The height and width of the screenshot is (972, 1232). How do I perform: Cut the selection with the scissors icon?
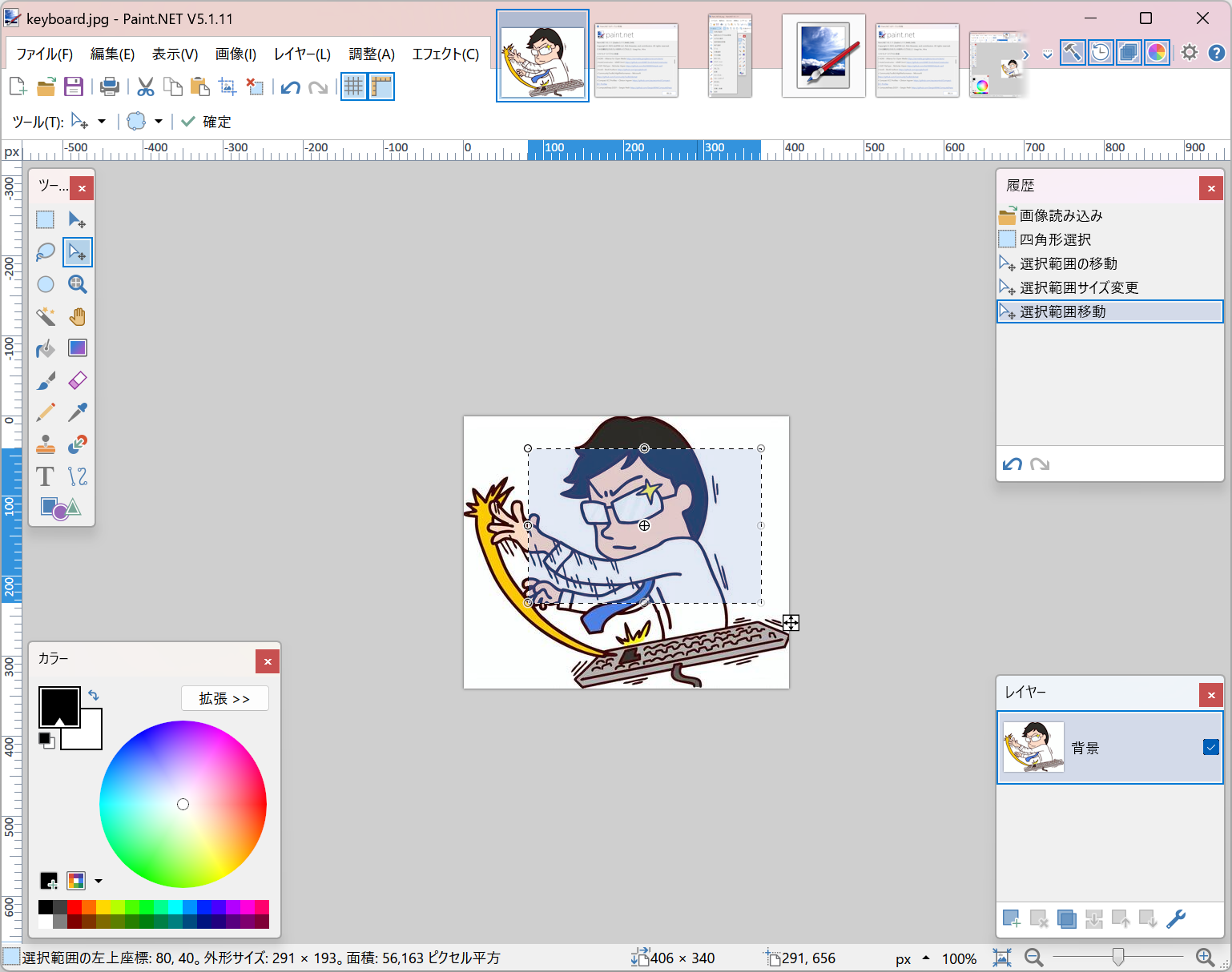[145, 86]
